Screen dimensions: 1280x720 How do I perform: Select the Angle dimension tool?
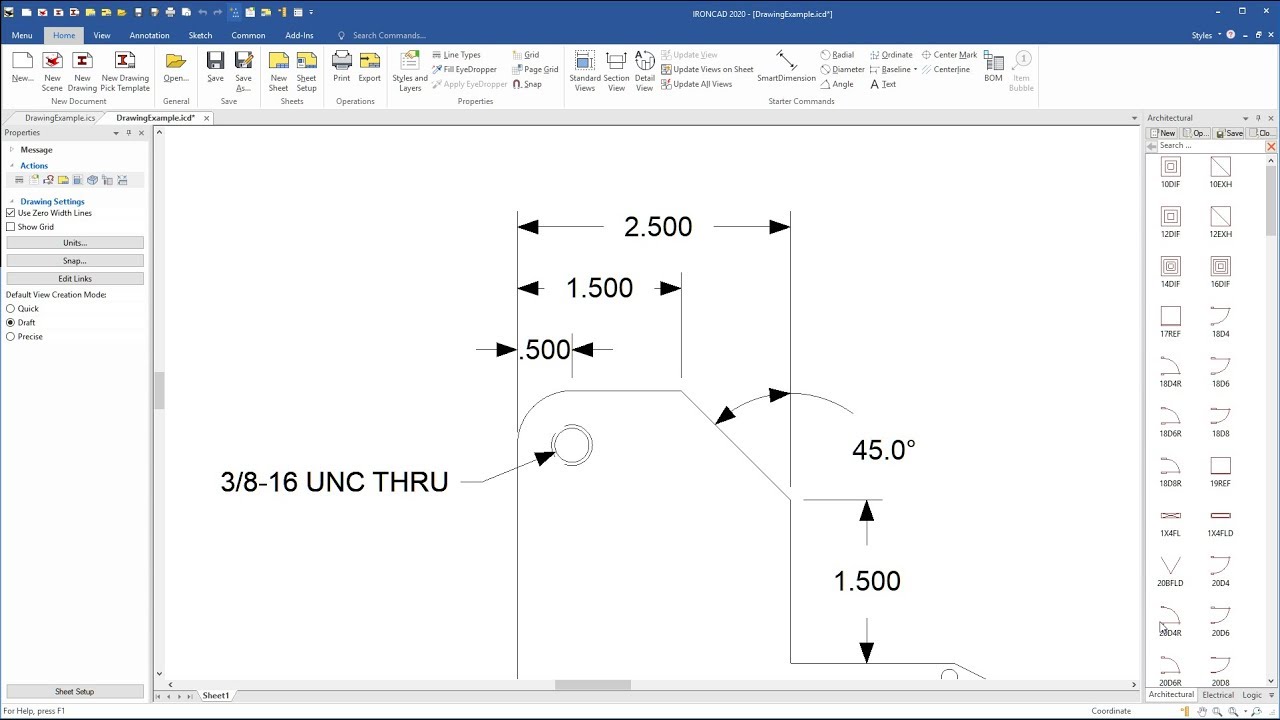pos(837,84)
